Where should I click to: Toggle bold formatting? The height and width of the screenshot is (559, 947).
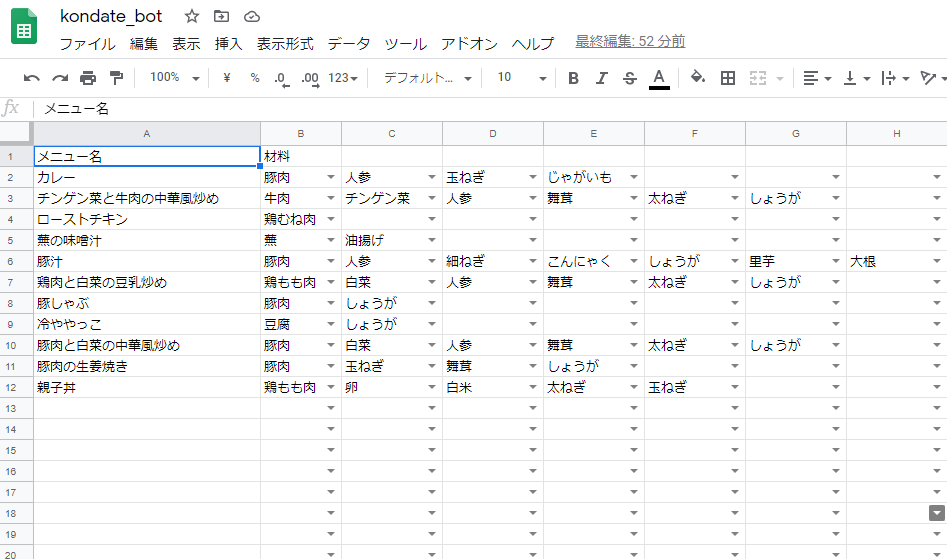tap(574, 78)
